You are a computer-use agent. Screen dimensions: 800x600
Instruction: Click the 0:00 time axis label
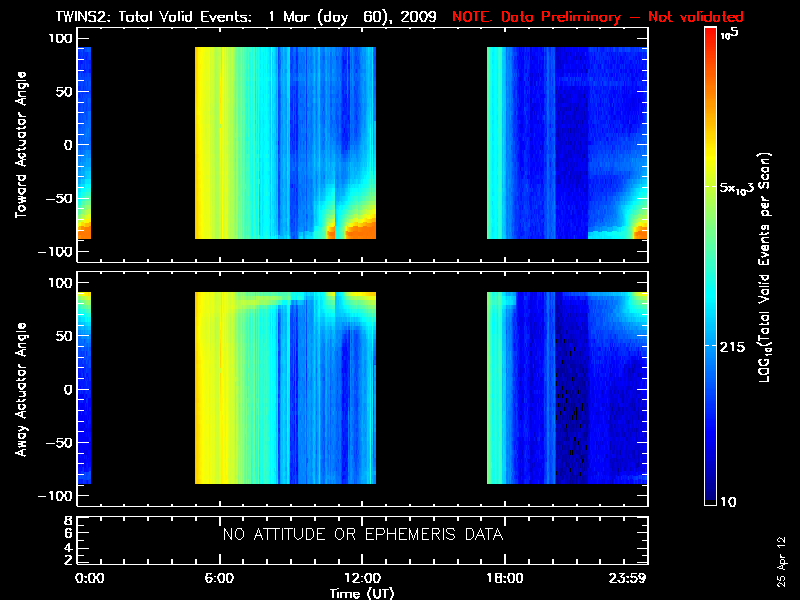89,578
